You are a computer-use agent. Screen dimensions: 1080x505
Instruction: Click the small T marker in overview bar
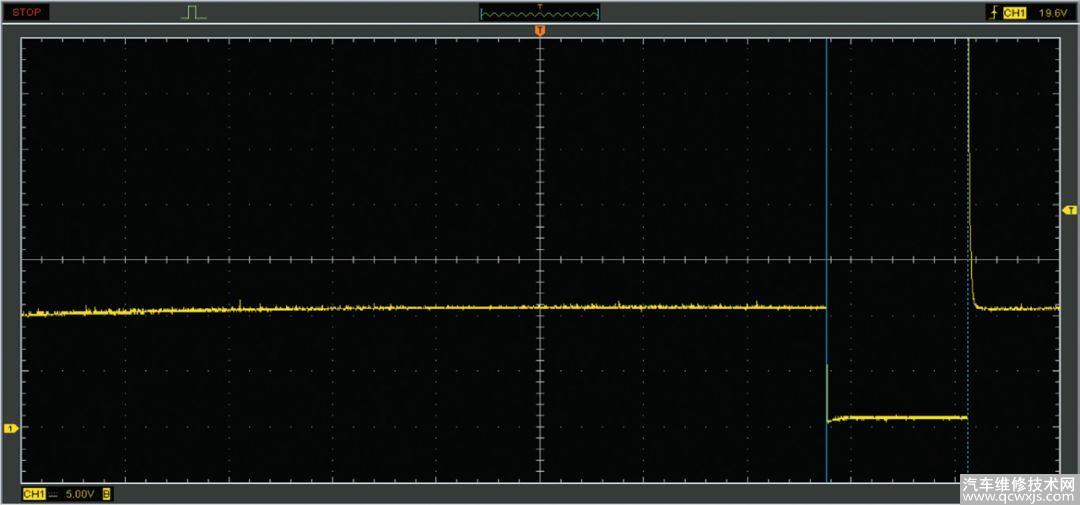[x=540, y=6]
